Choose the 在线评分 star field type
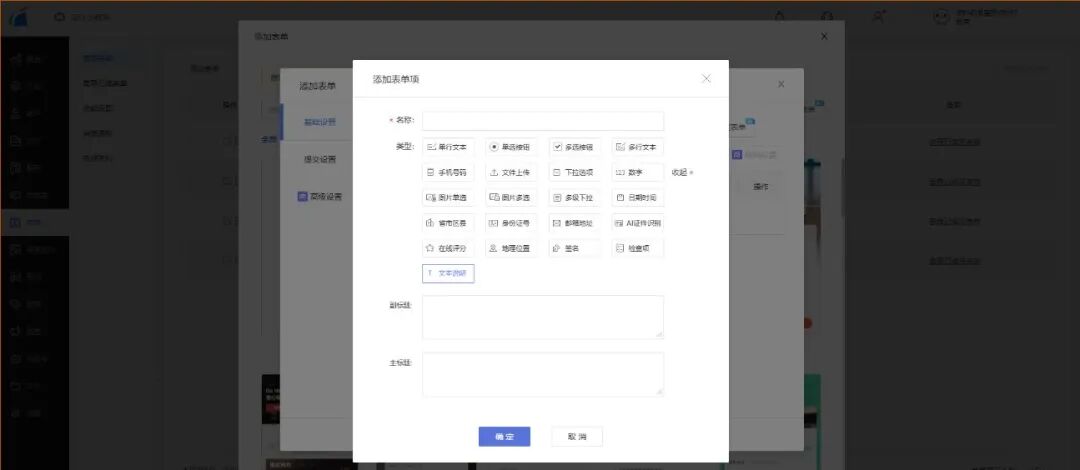Screen dimensions: 1080x470 [x=448, y=249]
